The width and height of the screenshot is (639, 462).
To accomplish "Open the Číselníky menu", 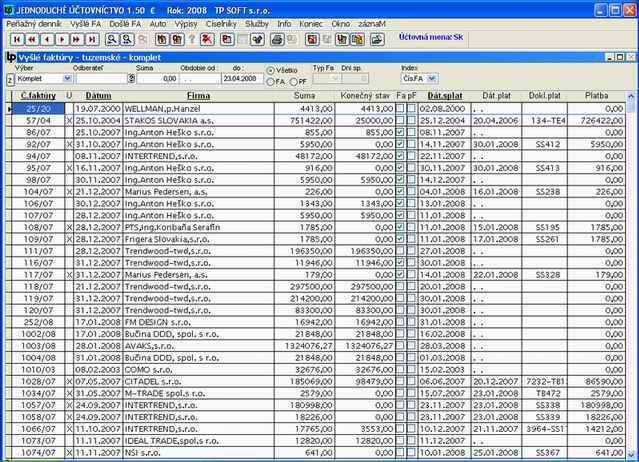I will click(x=221, y=24).
